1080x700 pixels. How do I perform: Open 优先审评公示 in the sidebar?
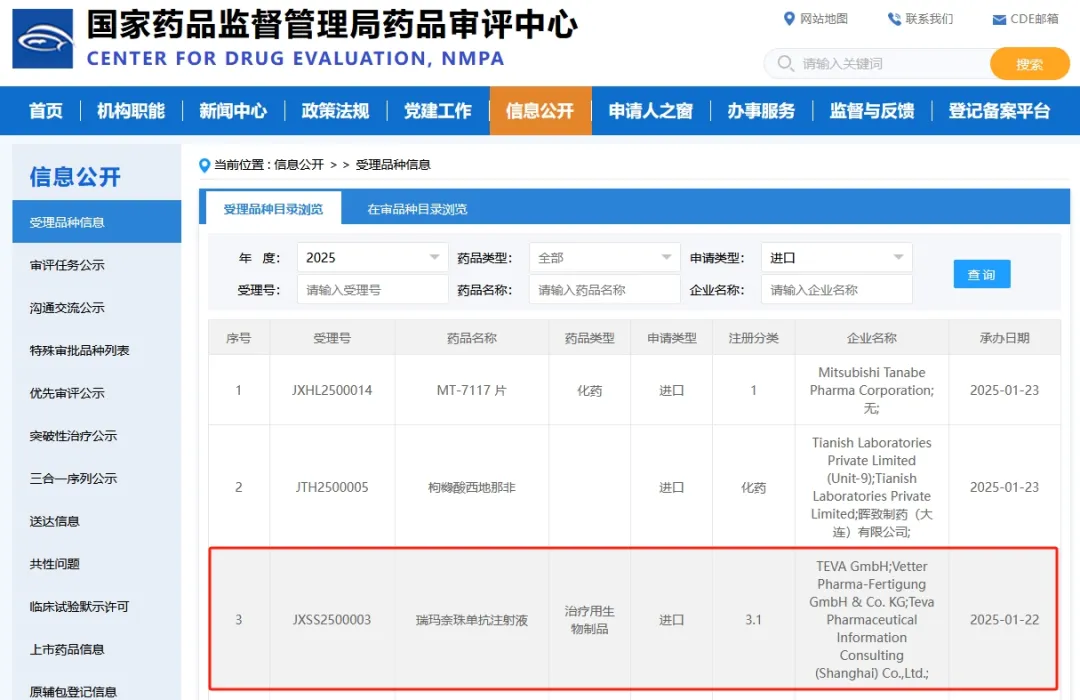point(67,393)
